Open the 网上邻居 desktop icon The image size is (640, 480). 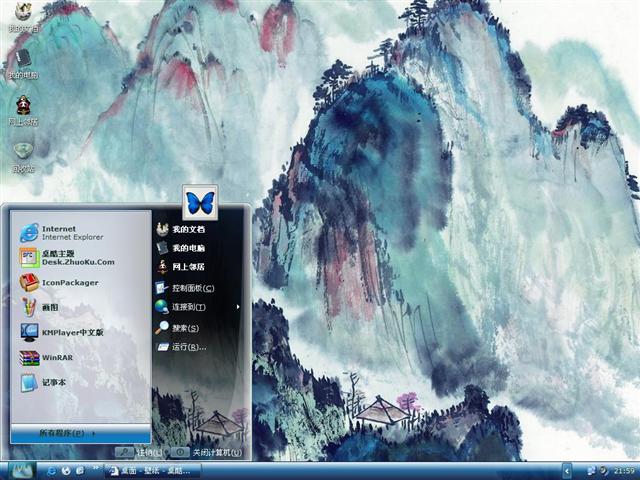(x=23, y=111)
